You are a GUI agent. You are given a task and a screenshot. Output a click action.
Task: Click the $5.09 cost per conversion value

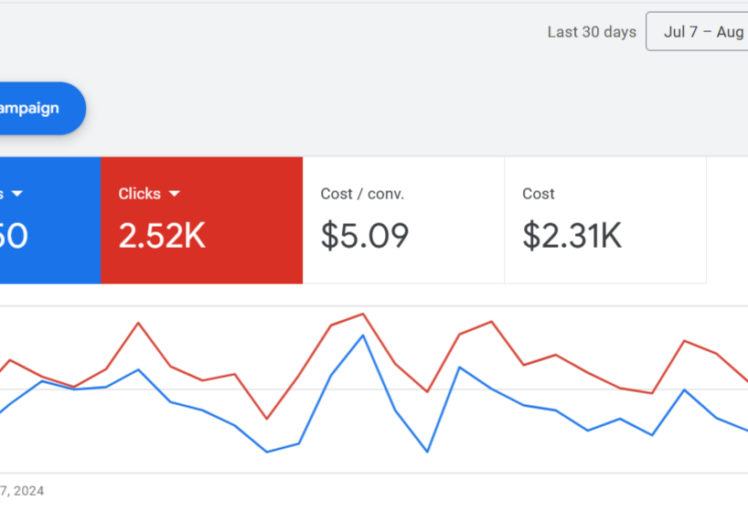click(x=365, y=236)
